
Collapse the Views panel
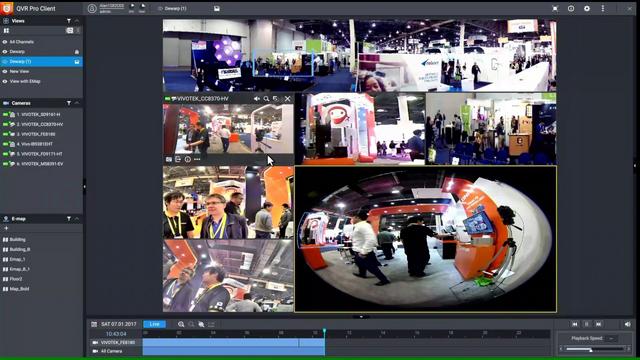click(77, 21)
